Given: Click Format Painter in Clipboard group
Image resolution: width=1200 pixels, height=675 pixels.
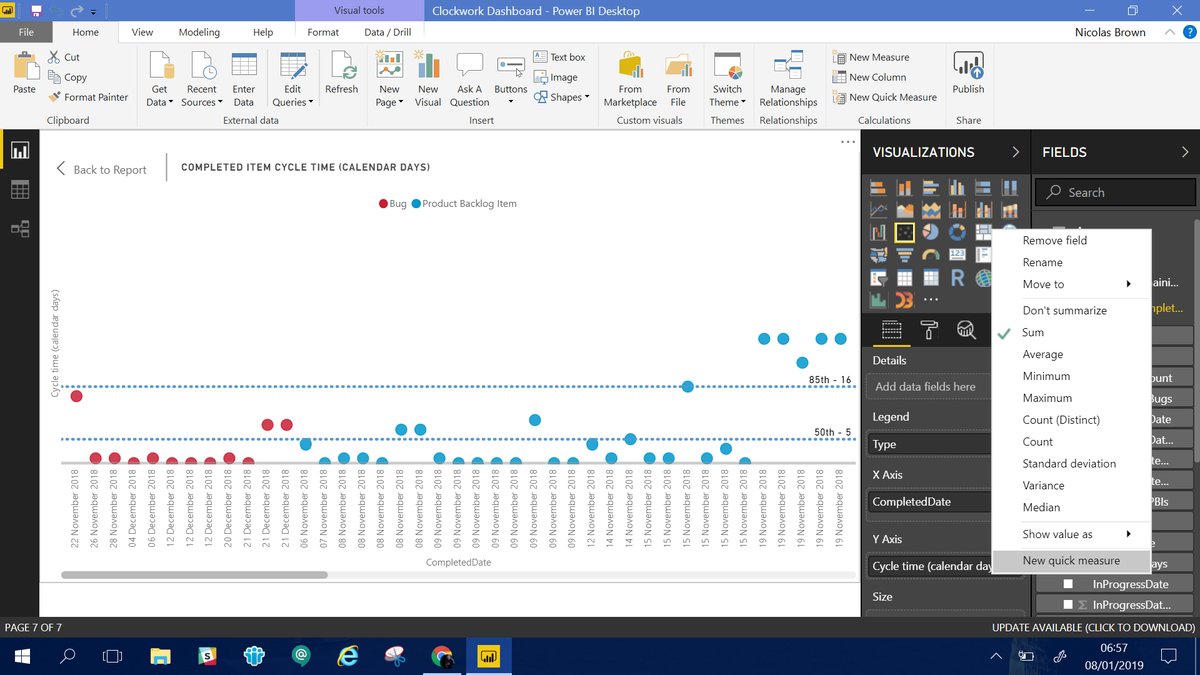Looking at the screenshot, I should pyautogui.click(x=88, y=97).
